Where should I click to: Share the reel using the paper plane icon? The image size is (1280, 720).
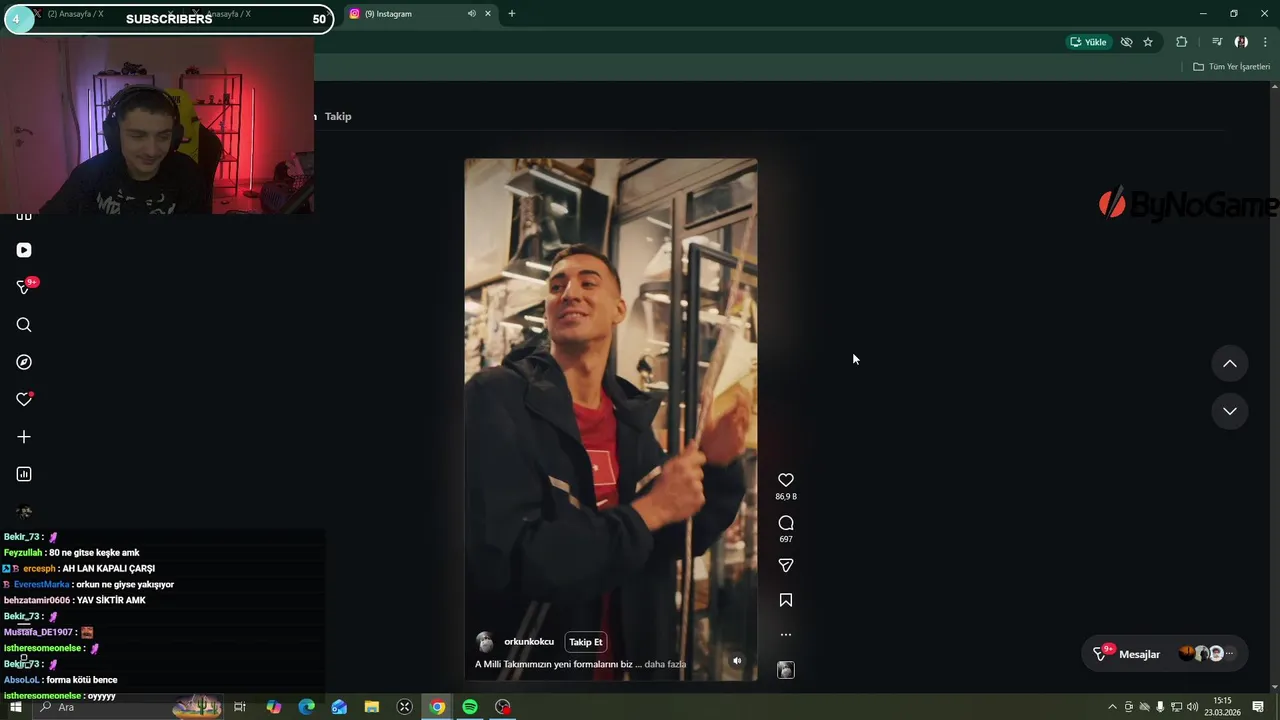(786, 565)
